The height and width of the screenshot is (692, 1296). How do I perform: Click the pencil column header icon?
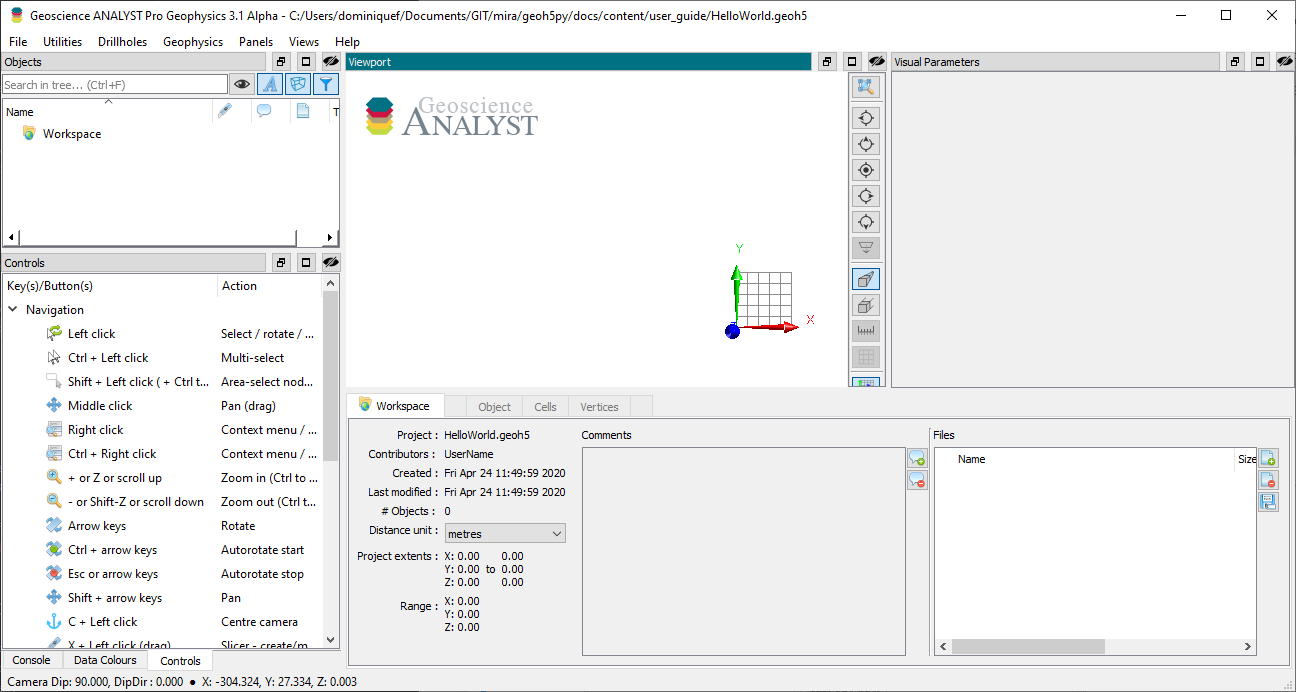tap(224, 111)
